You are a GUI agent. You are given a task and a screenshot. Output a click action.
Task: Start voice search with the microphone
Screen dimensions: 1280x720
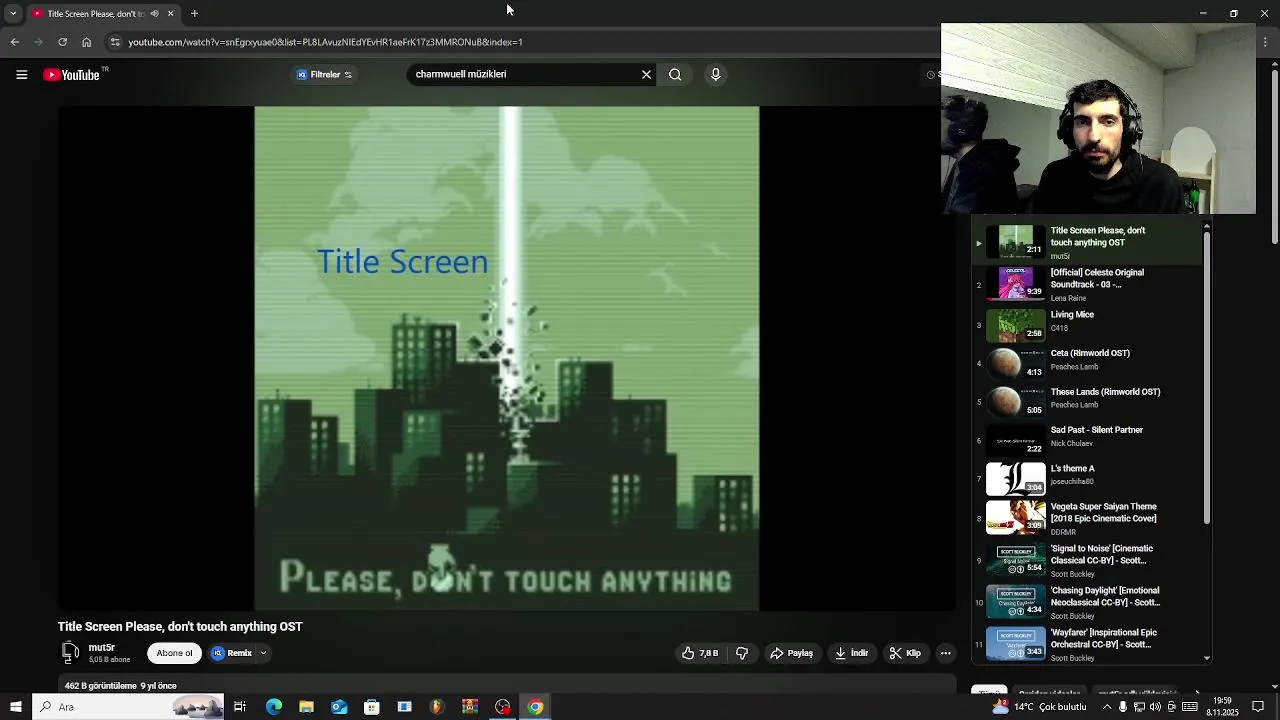715,74
